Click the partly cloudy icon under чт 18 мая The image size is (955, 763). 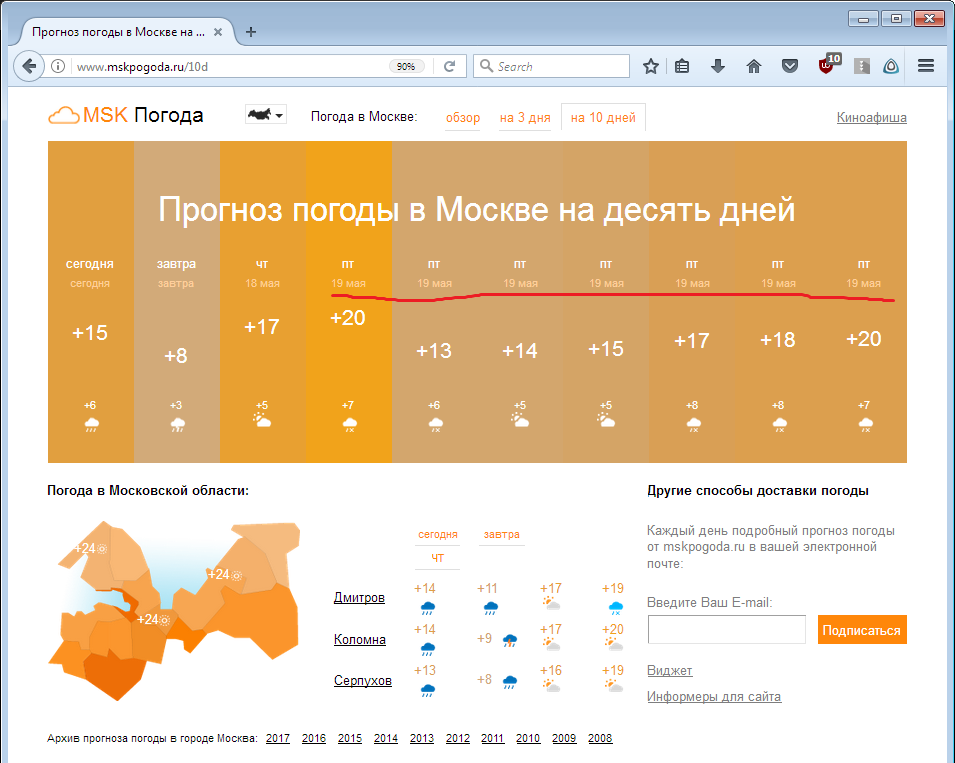(x=262, y=420)
